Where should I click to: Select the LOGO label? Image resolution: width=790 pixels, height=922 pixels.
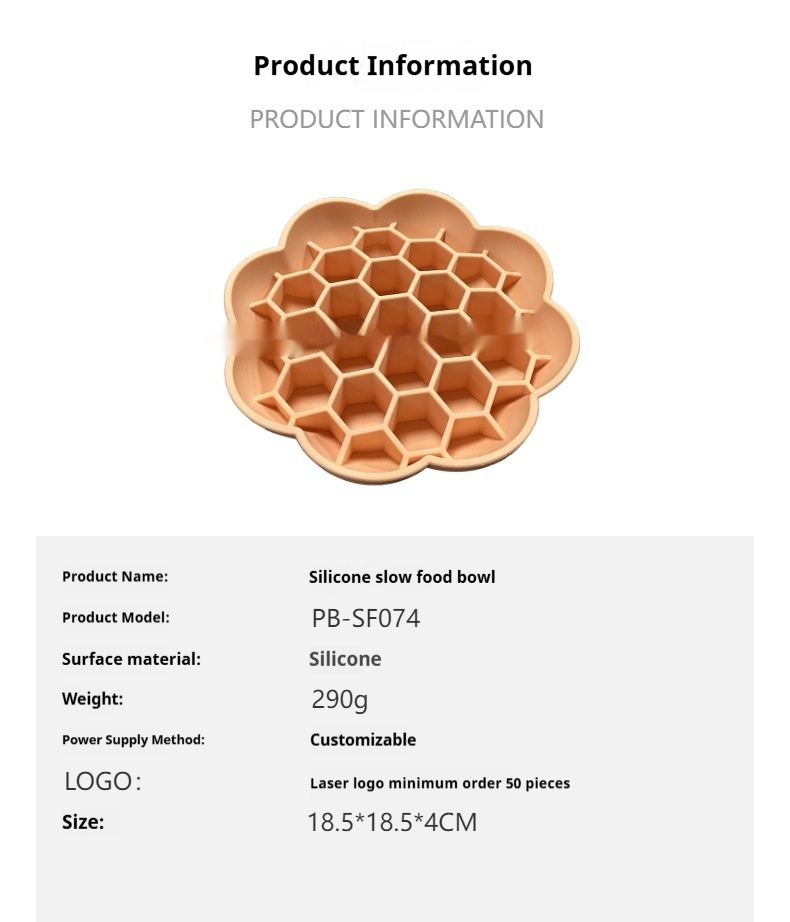pyautogui.click(x=102, y=782)
